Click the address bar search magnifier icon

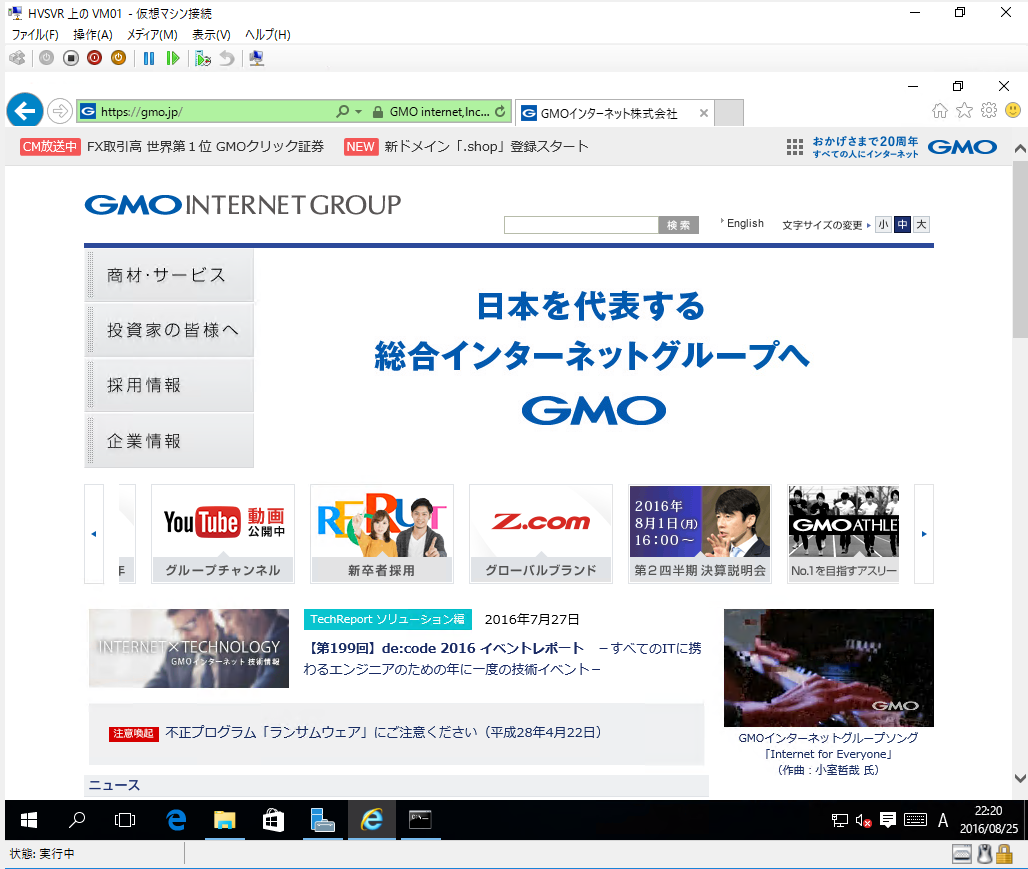click(x=342, y=111)
